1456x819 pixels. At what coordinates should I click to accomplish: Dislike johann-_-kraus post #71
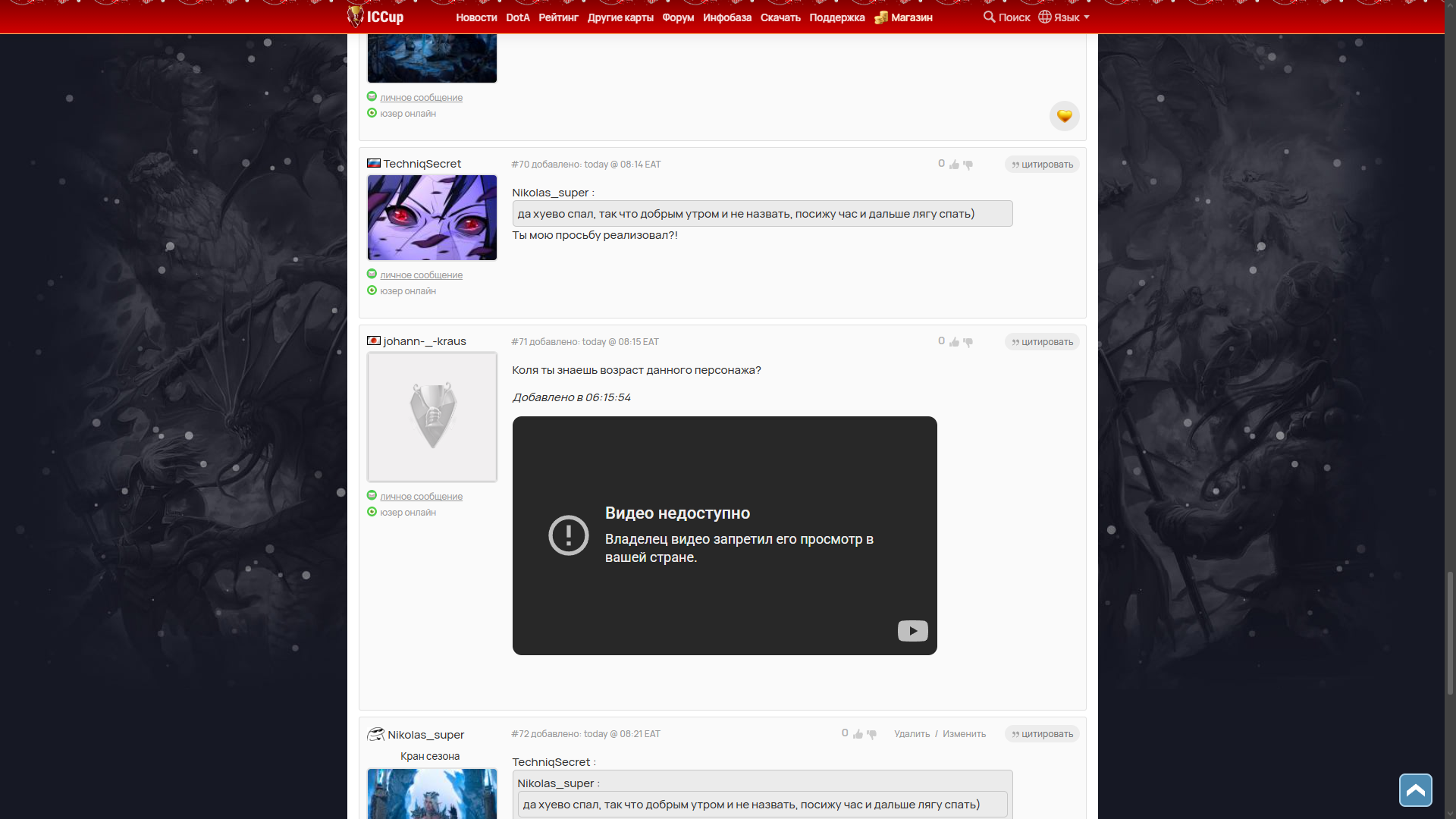[x=968, y=342]
